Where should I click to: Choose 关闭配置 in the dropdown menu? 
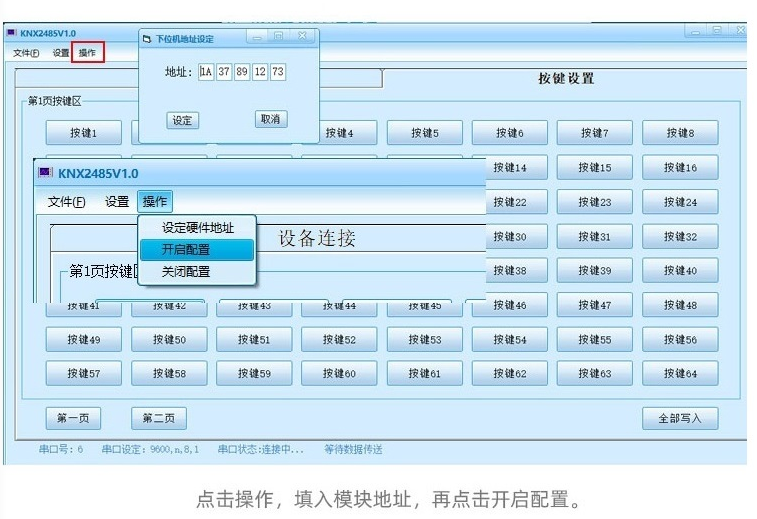click(186, 271)
